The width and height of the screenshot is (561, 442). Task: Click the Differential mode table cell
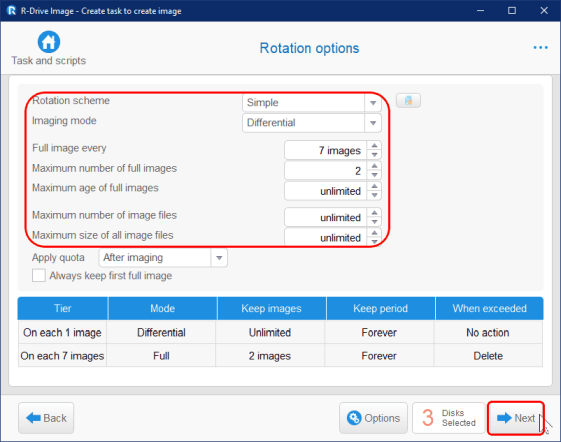pyautogui.click(x=161, y=332)
